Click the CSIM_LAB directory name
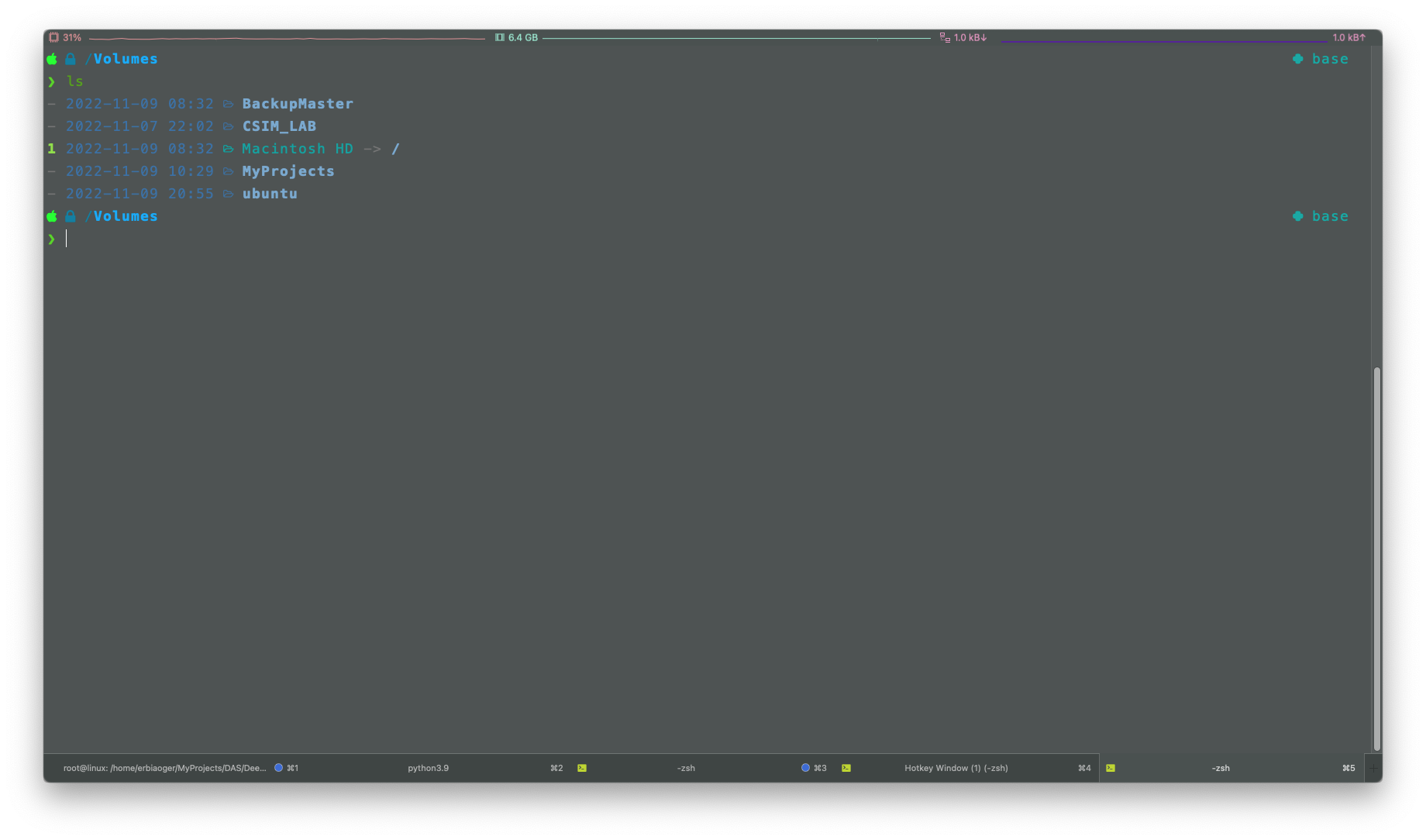The image size is (1426, 840). click(x=279, y=126)
